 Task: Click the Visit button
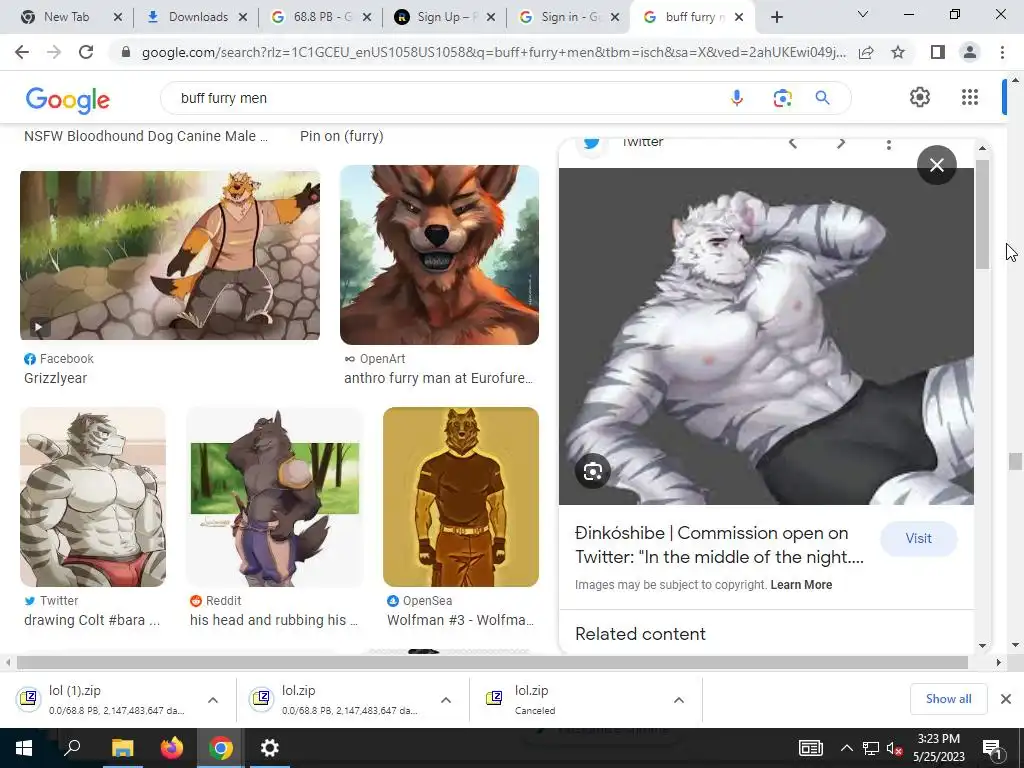point(918,539)
